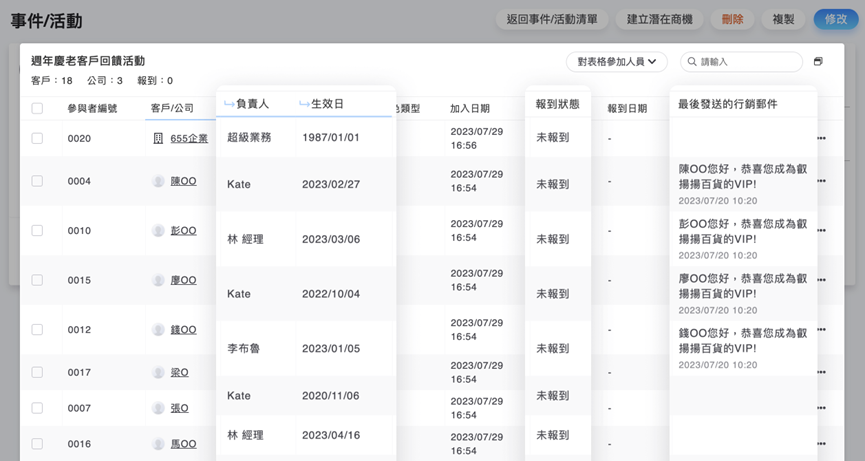The width and height of the screenshot is (865, 461).
Task: Click the avatar icon next to 陳OO
Action: tap(158, 181)
